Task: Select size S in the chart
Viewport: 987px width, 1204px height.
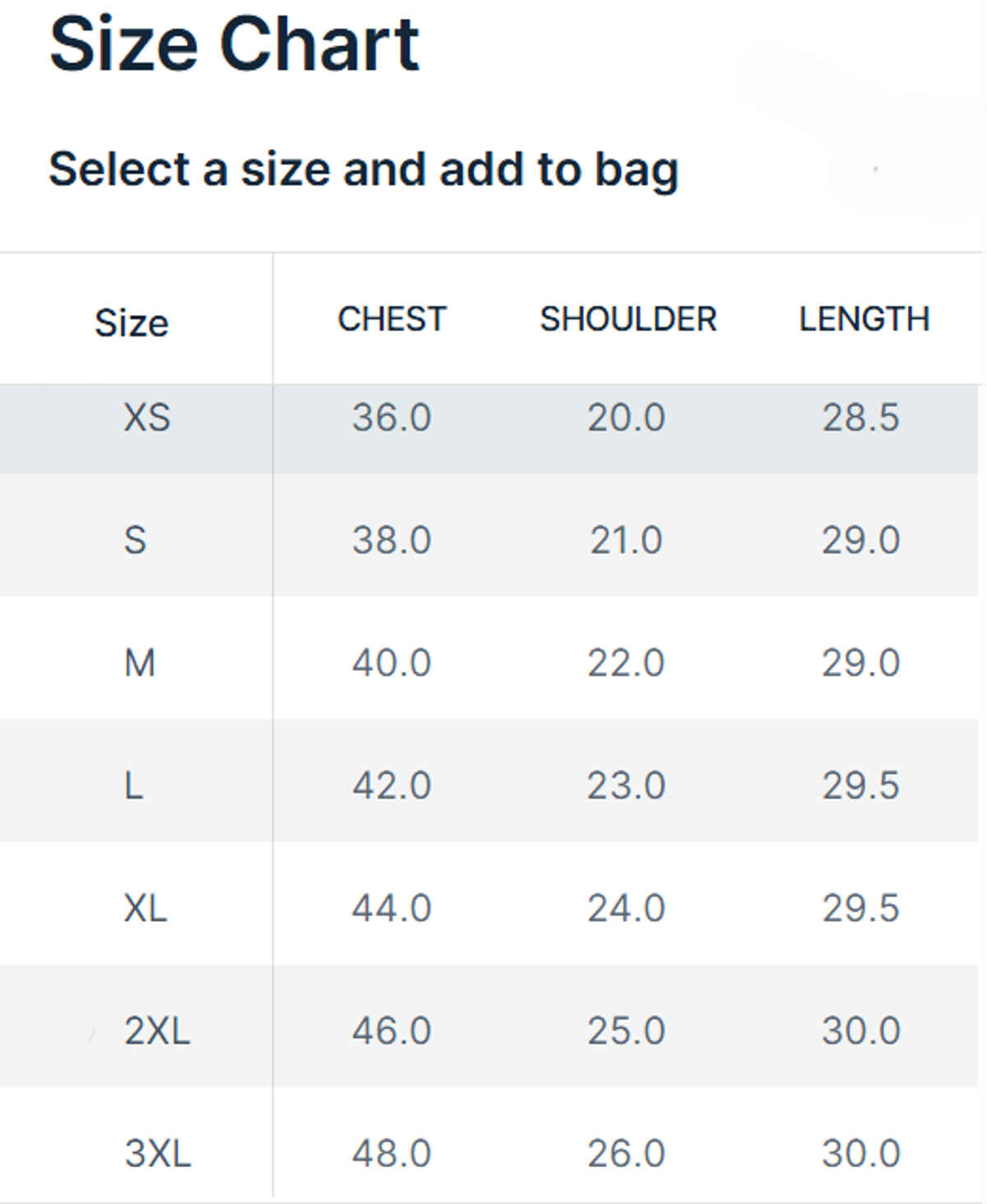Action: coord(135,540)
